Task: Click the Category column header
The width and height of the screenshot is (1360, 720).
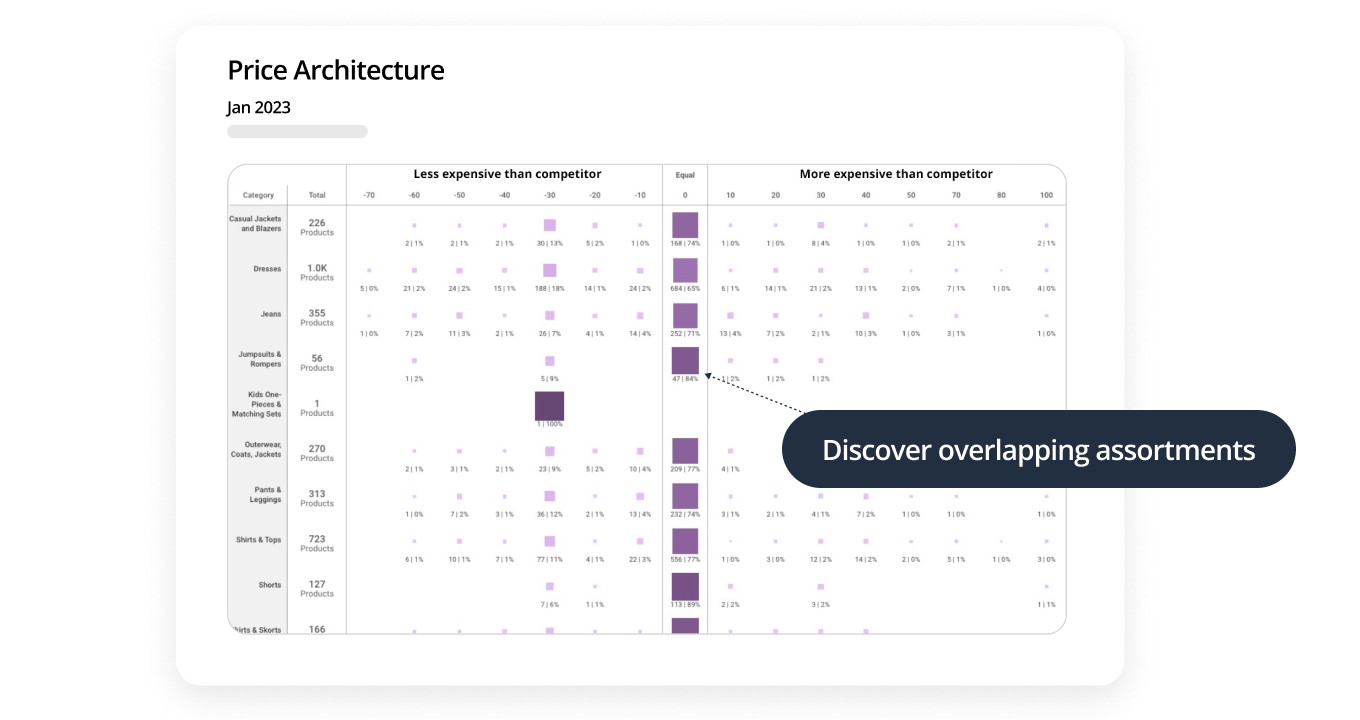Action: pos(258,195)
